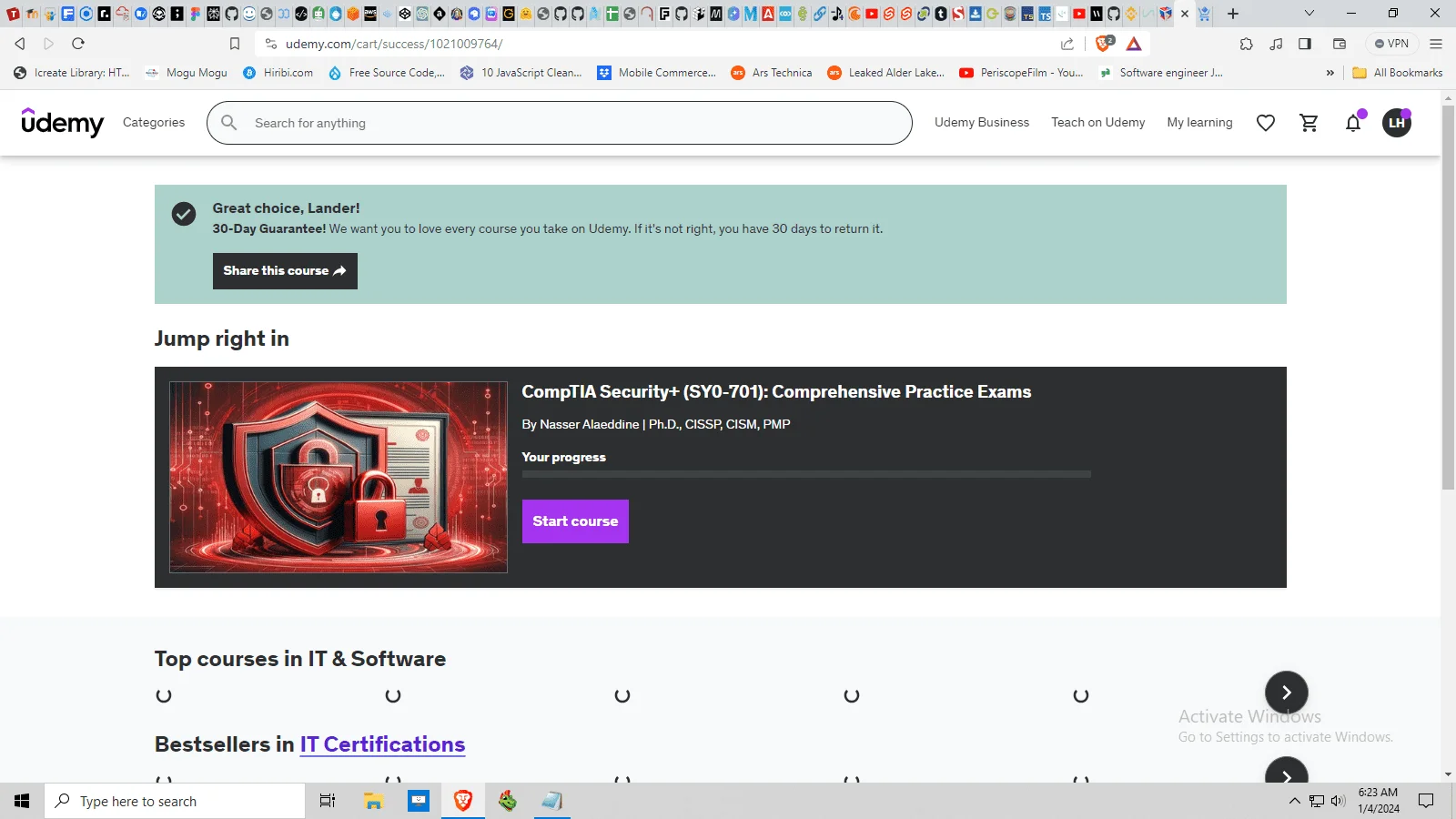Switch to the shopping cart favicon tab
This screenshot has width=1456, height=819.
pyautogui.click(x=1204, y=14)
